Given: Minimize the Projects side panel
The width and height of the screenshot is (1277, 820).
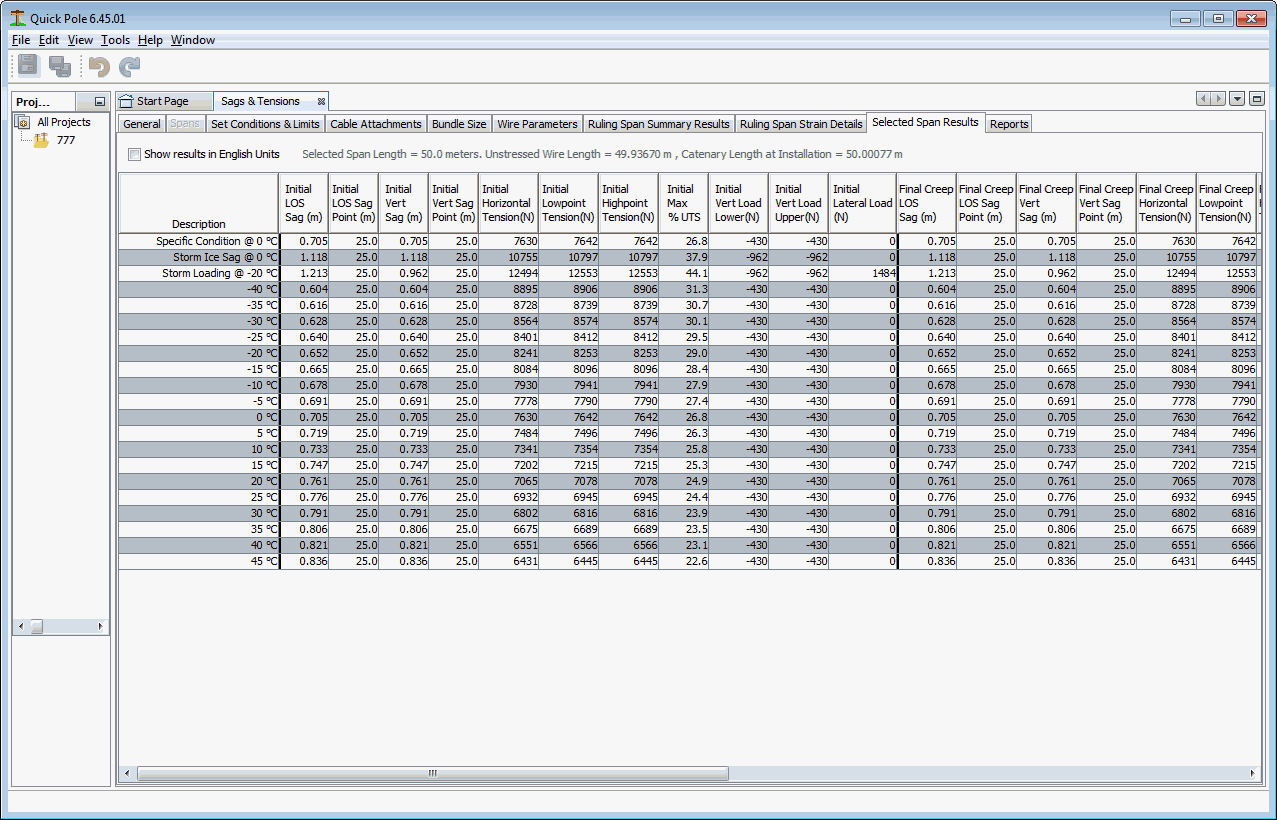Looking at the screenshot, I should (99, 102).
